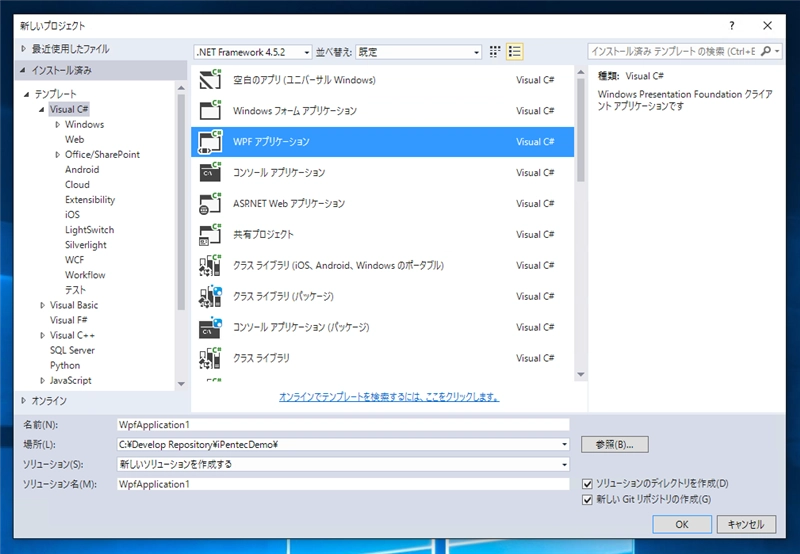The height and width of the screenshot is (554, 800).
Task: Click the shared project (共有プロジェクト) template icon
Action: (x=210, y=235)
